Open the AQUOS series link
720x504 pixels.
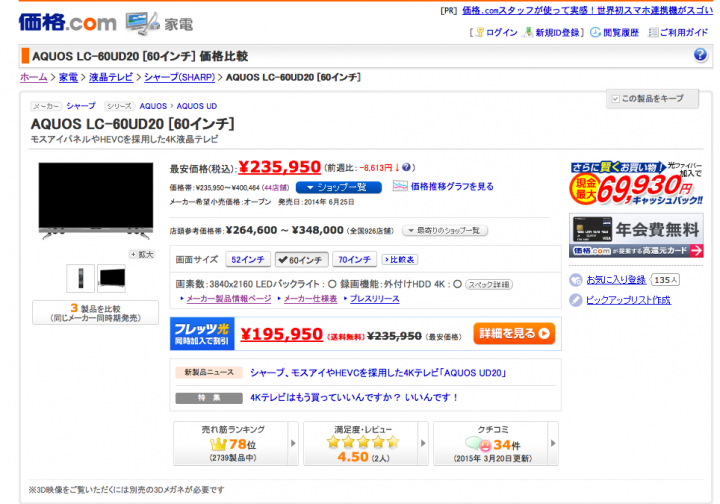pos(153,106)
